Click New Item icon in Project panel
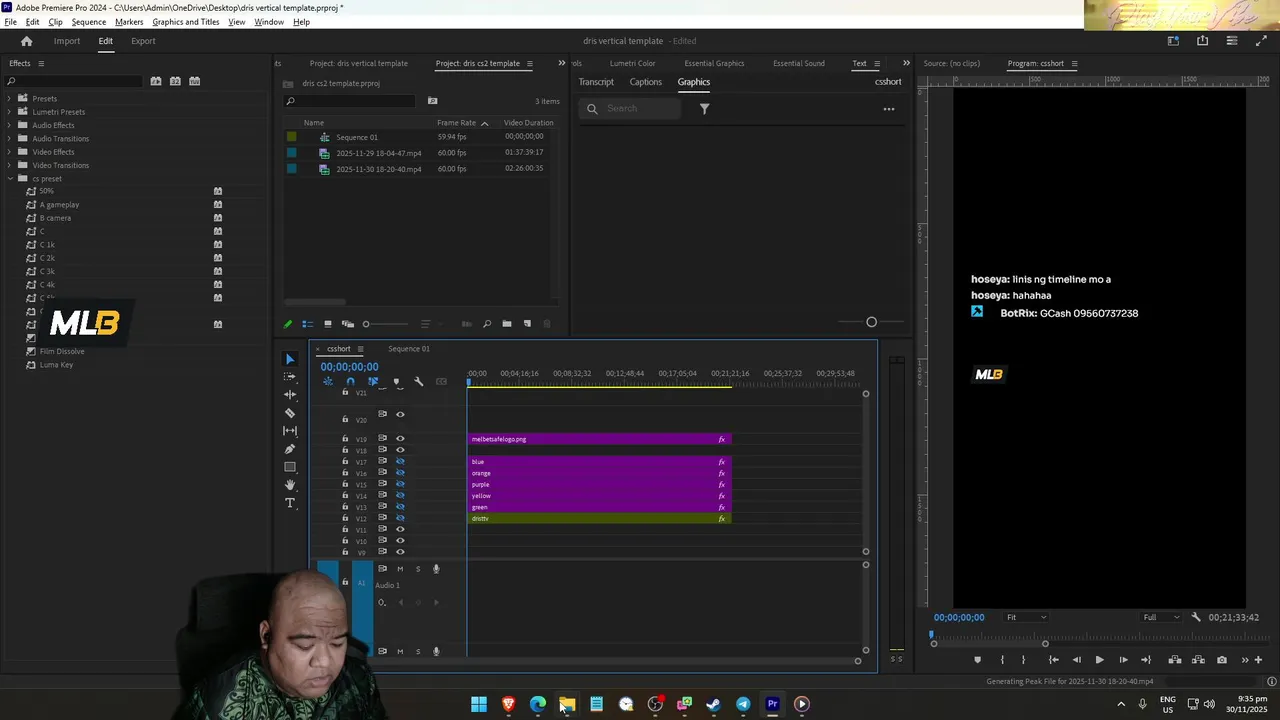The width and height of the screenshot is (1280, 720). click(527, 324)
